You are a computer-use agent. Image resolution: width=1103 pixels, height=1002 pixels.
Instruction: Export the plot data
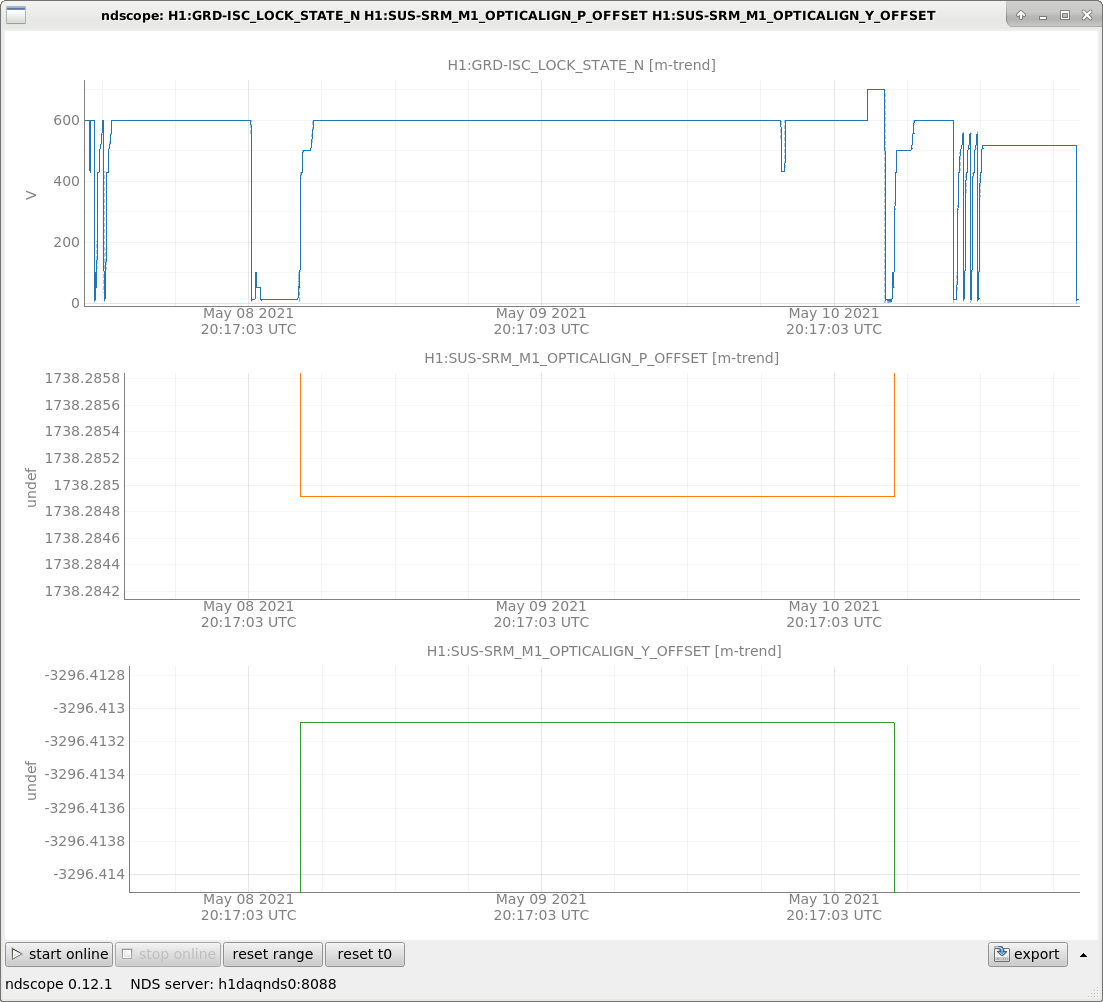[x=1028, y=954]
